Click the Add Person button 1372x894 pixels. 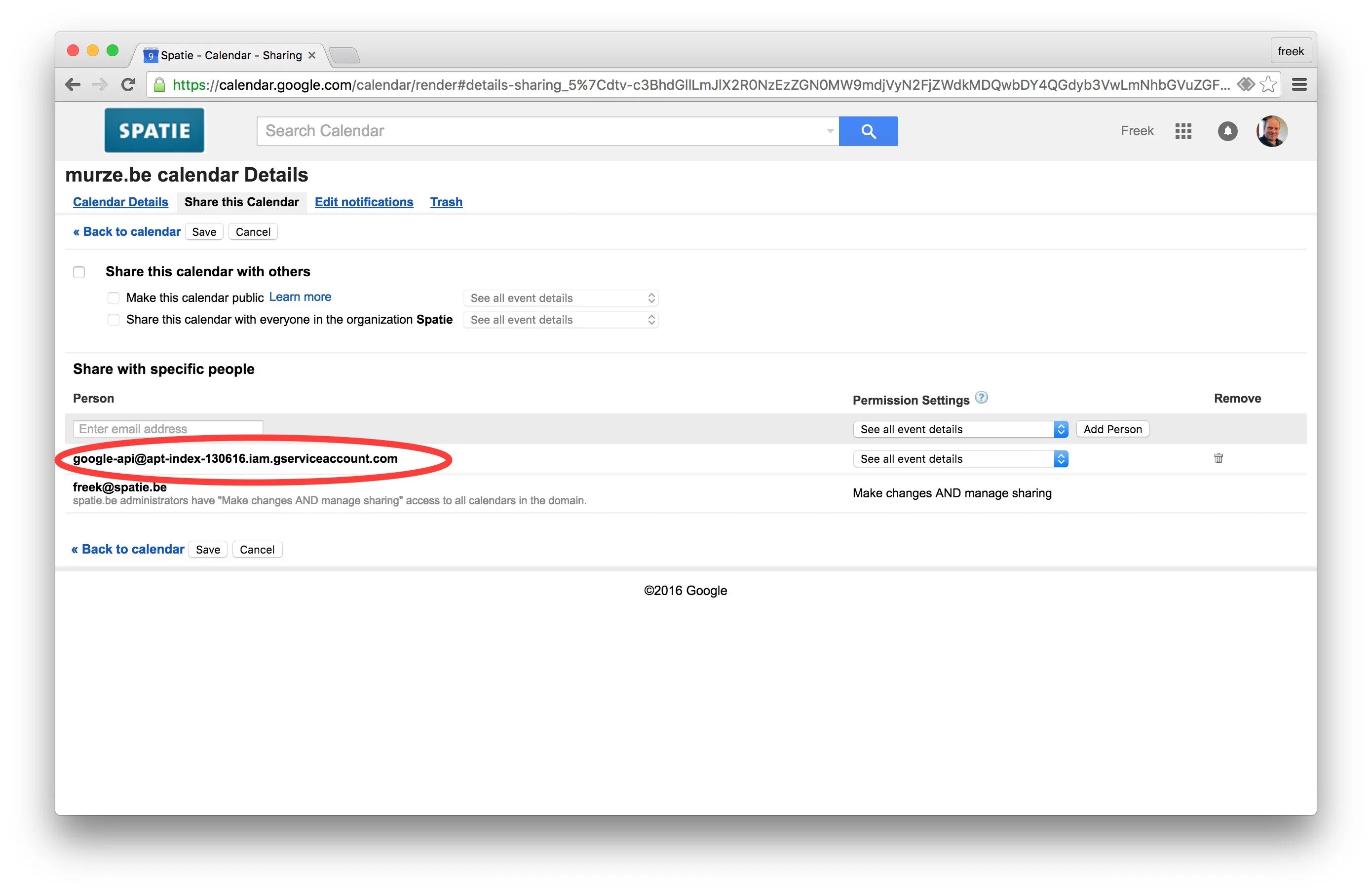1112,429
